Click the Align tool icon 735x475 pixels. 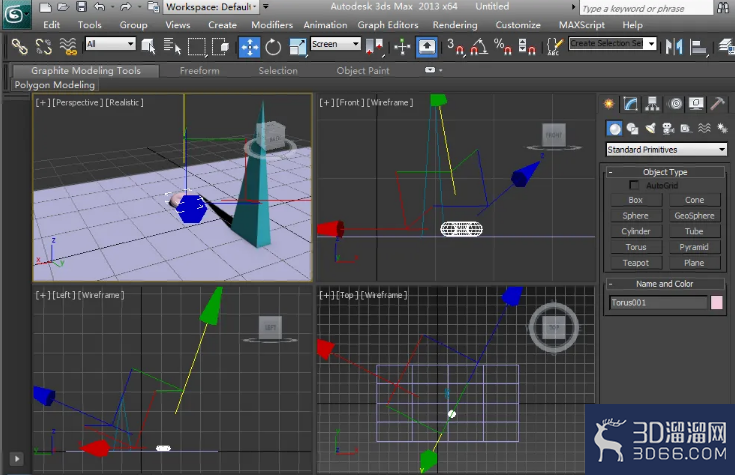click(698, 47)
